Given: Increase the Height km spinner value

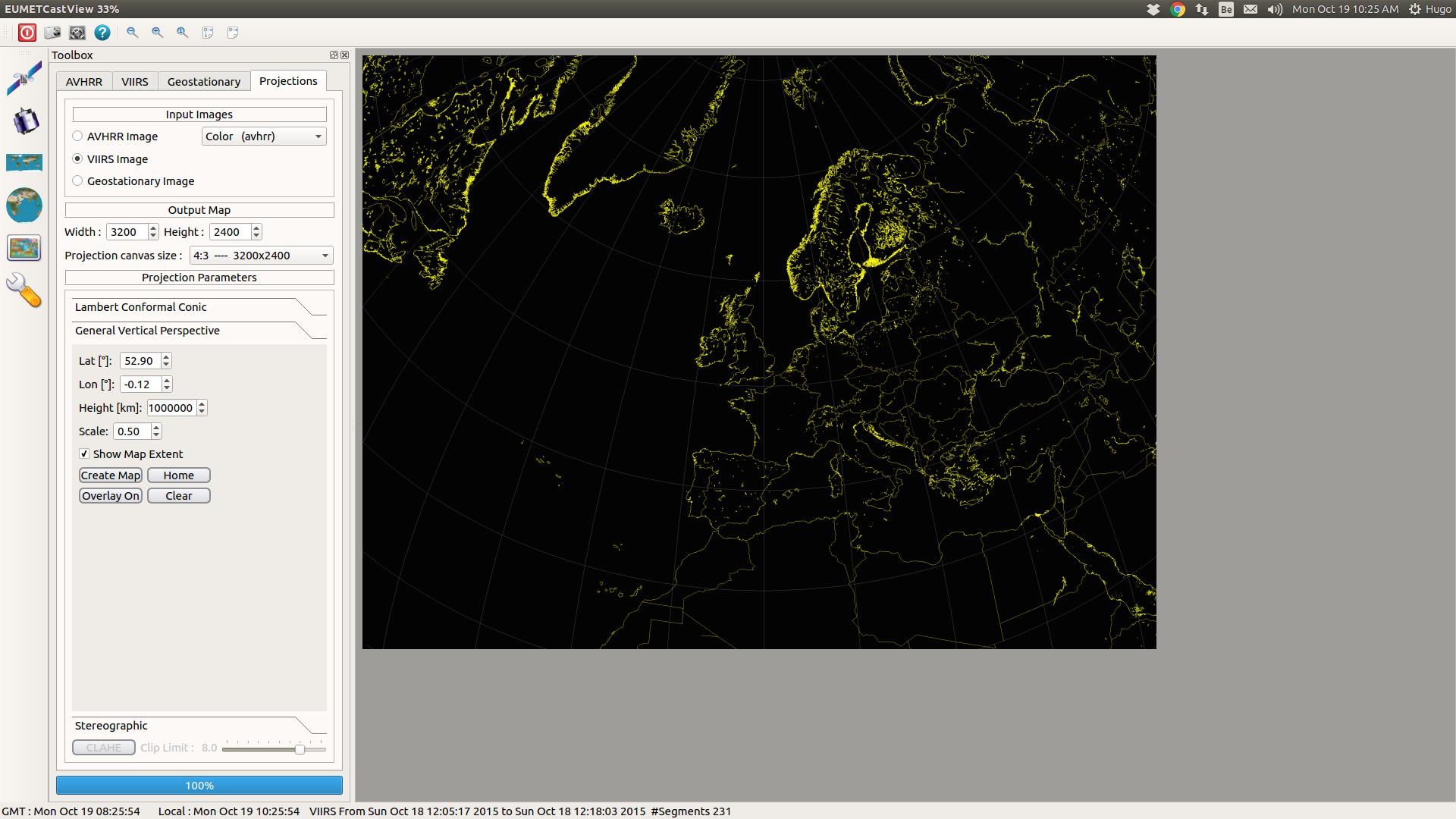Looking at the screenshot, I should click(x=202, y=404).
